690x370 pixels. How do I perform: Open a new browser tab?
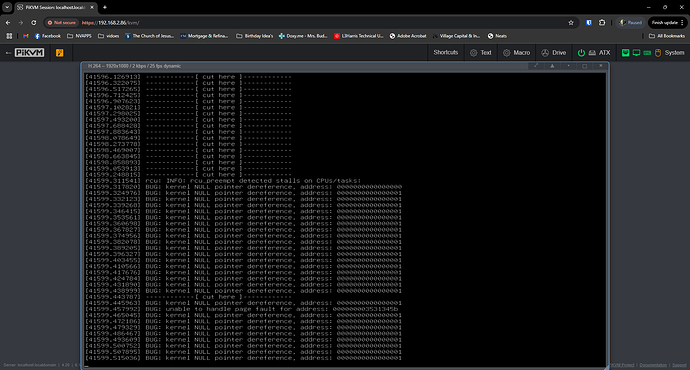pos(105,7)
